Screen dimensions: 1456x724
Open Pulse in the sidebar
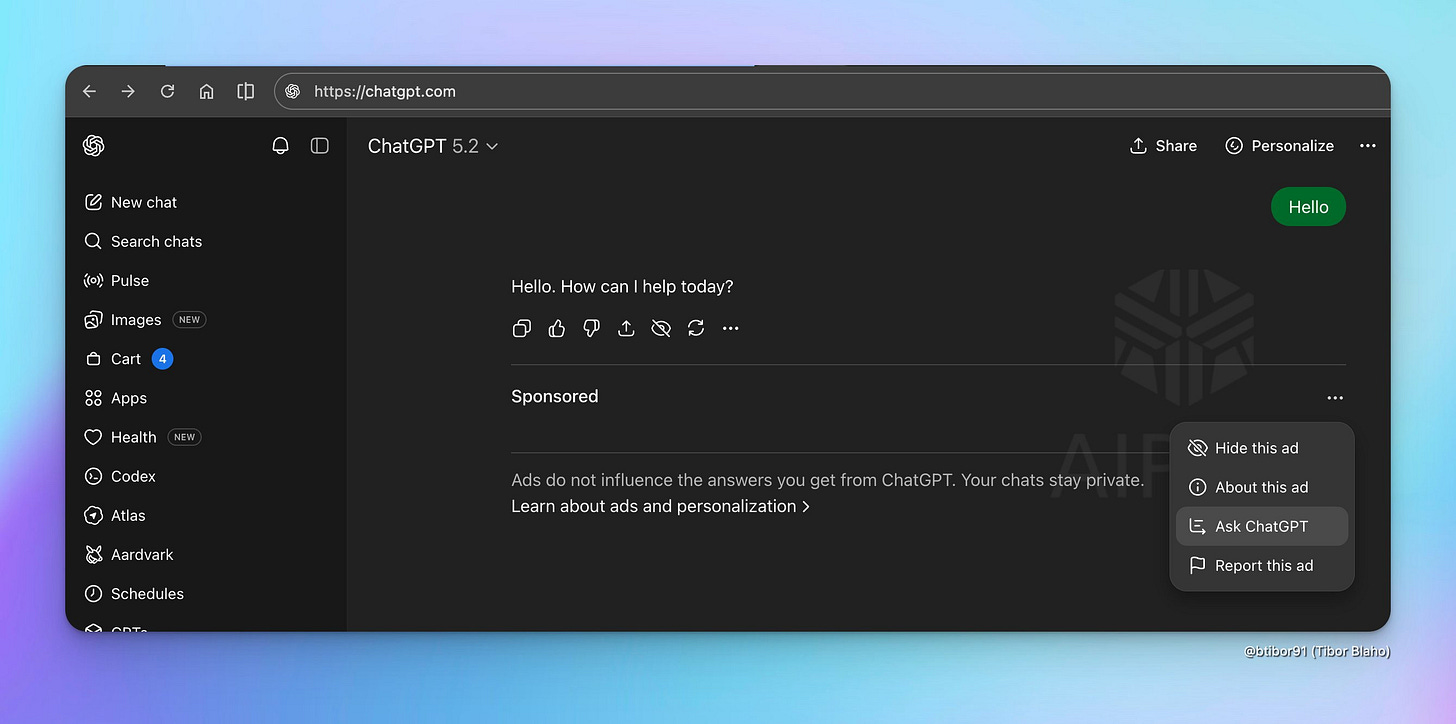(116, 280)
